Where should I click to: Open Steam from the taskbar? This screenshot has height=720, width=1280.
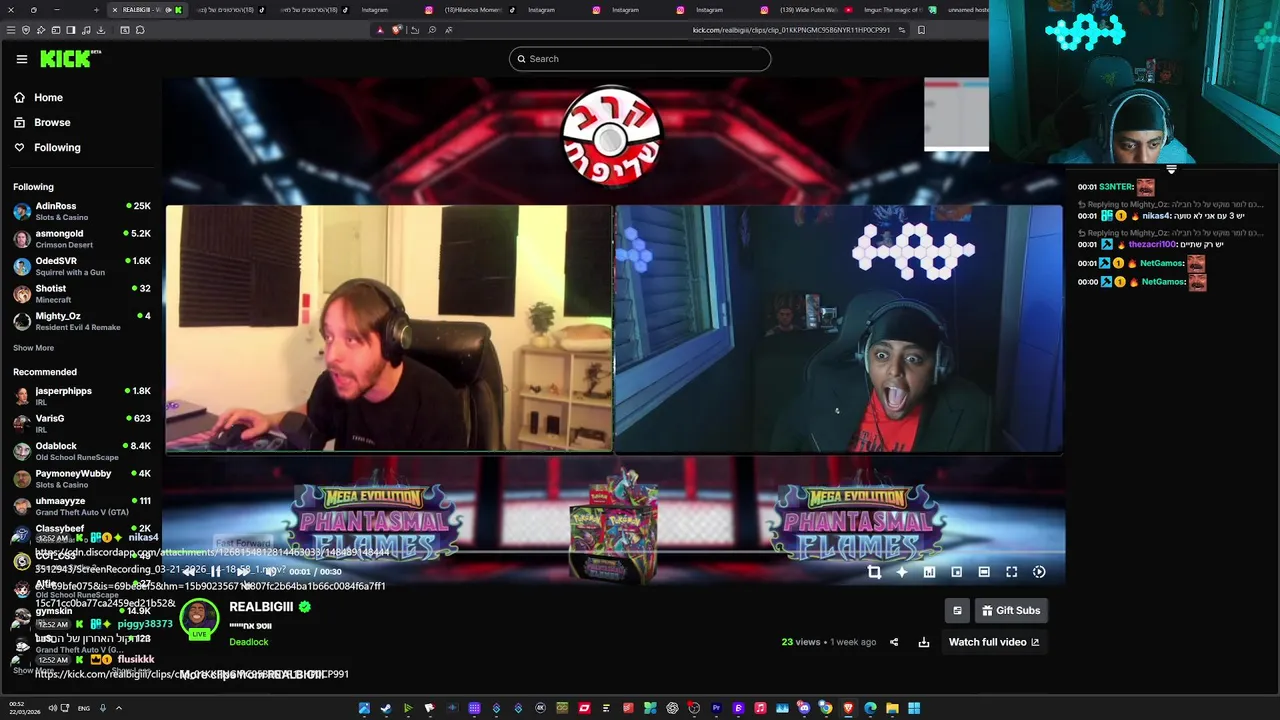386,708
